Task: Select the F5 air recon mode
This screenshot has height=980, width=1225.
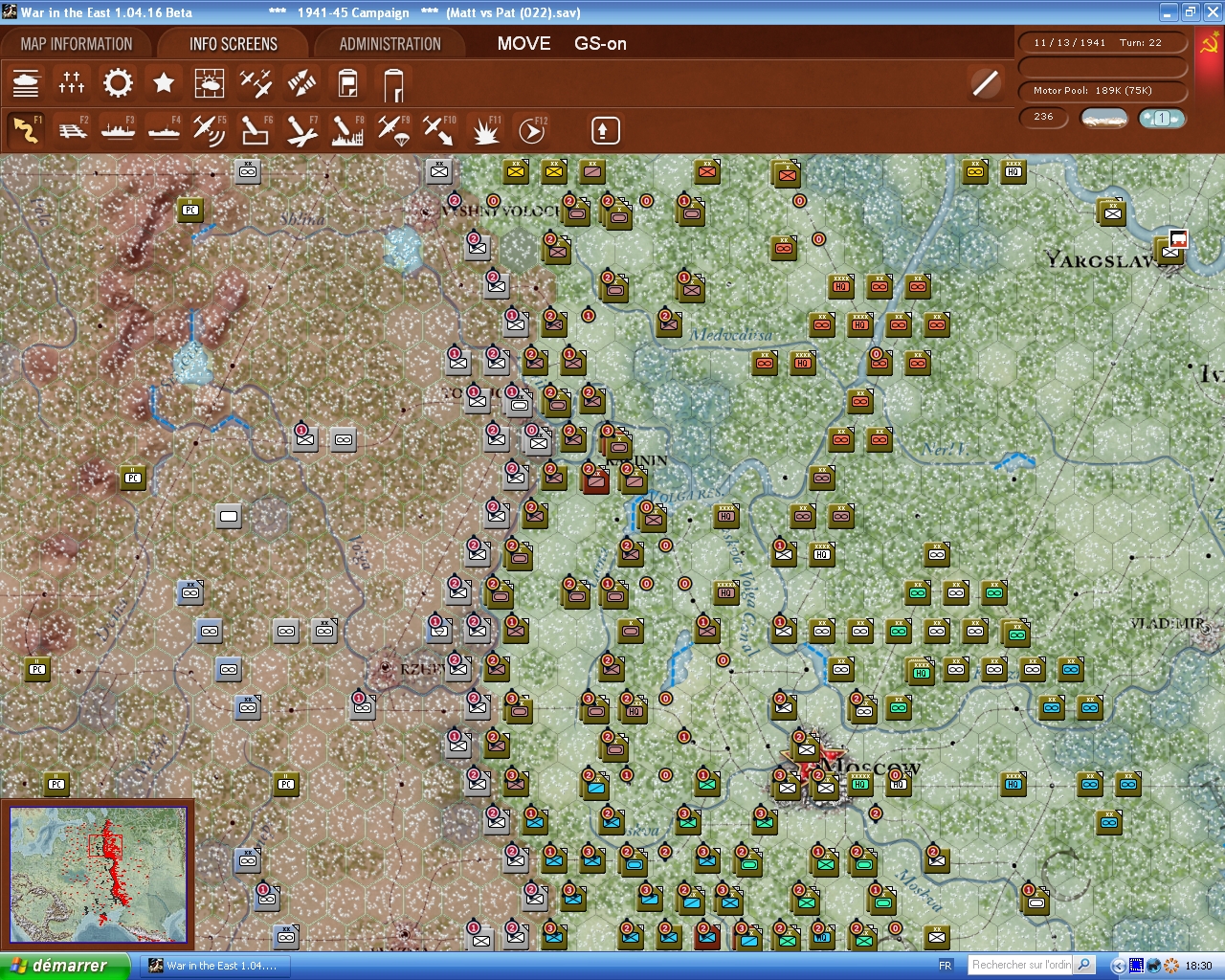Action: click(210, 130)
